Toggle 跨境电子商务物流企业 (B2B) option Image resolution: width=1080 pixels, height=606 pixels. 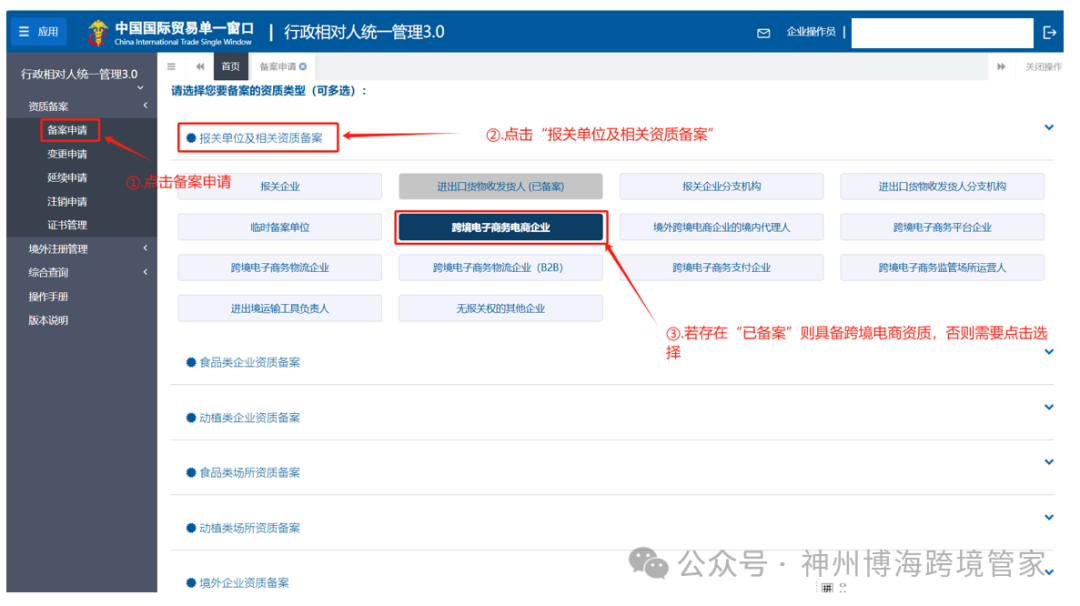tap(501, 268)
